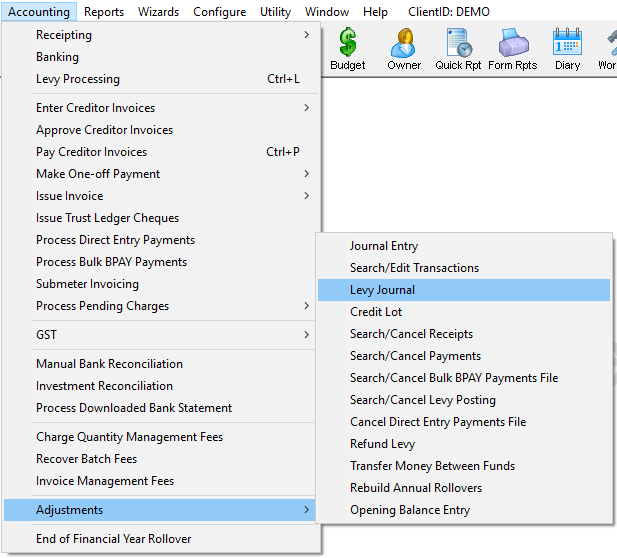Open the Help menu
The image size is (617, 558).
point(375,12)
